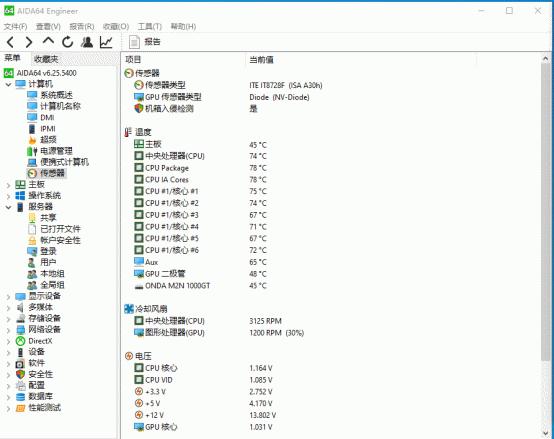
Task: Select the CPU Package temperature row
Action: point(200,168)
